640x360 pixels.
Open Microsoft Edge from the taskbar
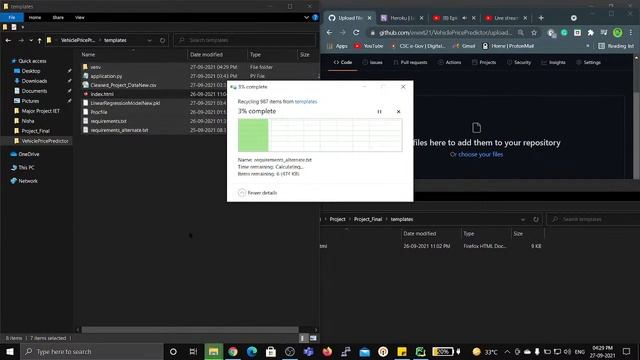[x=252, y=351]
